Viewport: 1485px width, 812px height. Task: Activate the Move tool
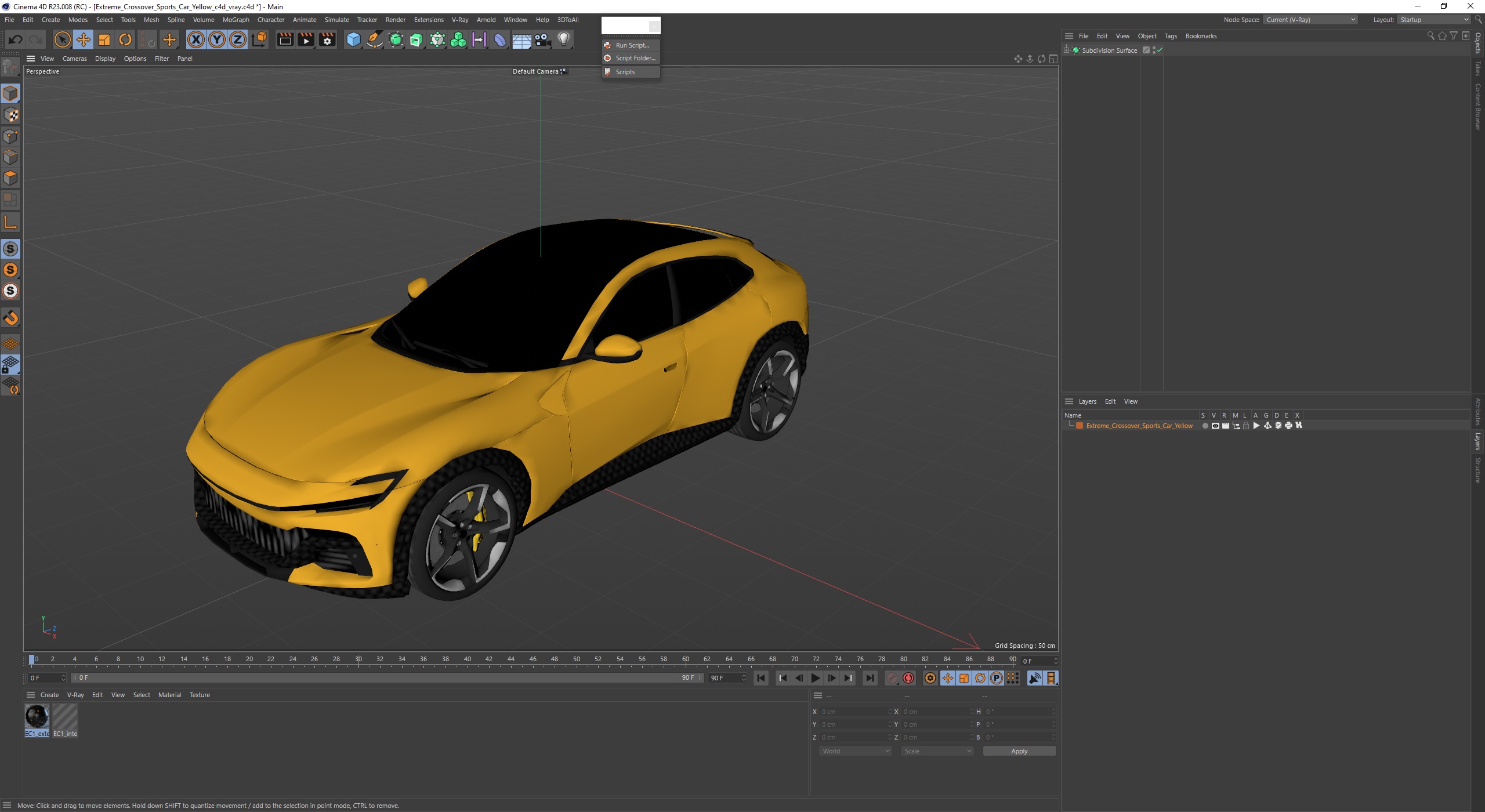84,39
